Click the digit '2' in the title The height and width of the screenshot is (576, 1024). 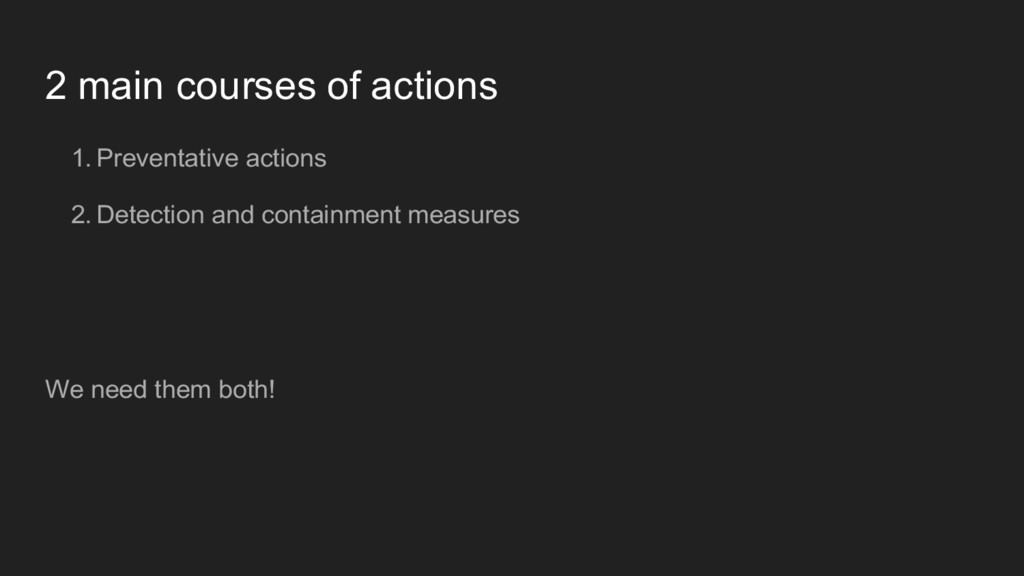(56, 86)
